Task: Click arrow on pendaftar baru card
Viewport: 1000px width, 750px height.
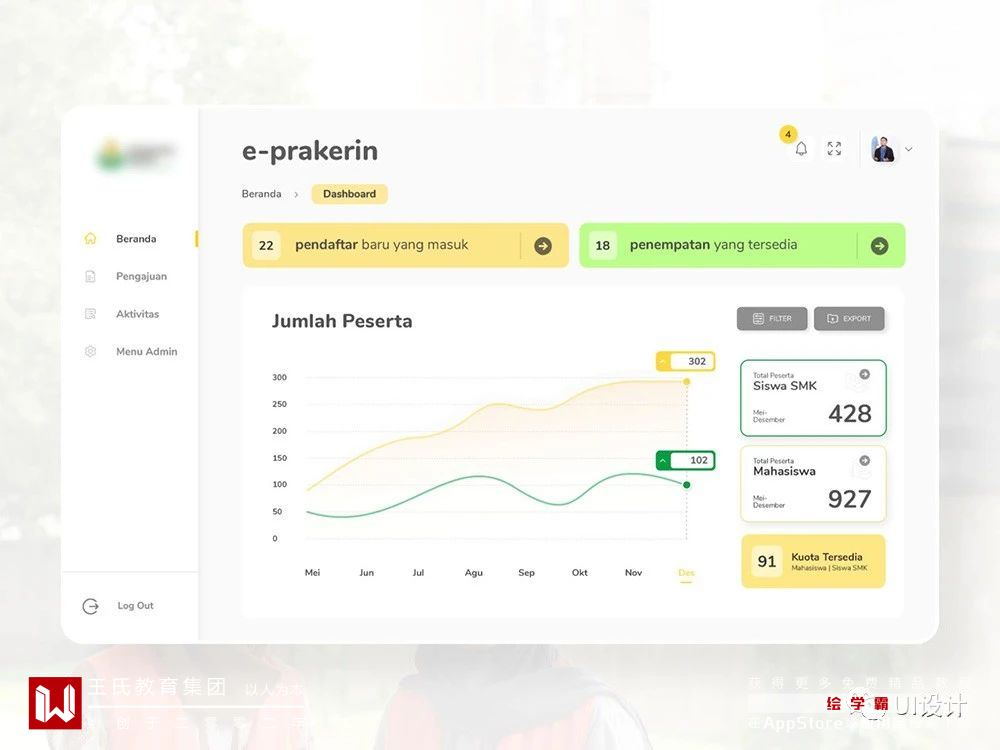Action: pos(543,246)
